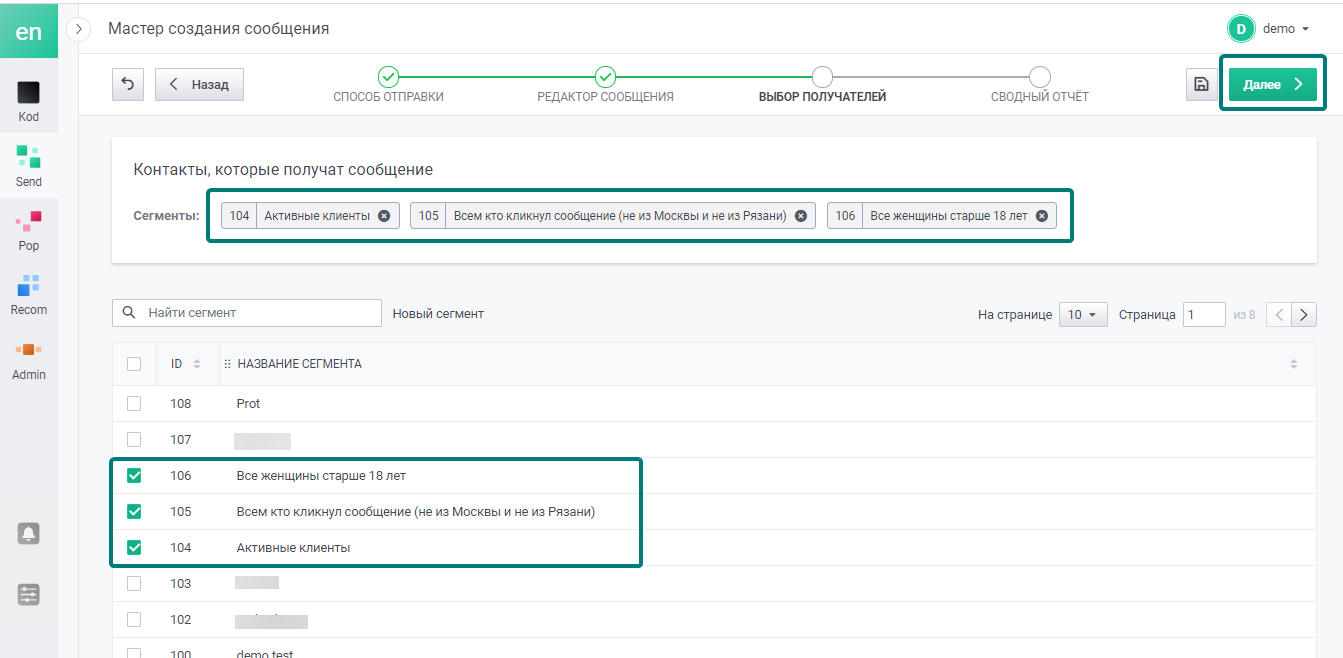Check the box for segment 103
Screen dimensions: 1343x658
point(134,583)
